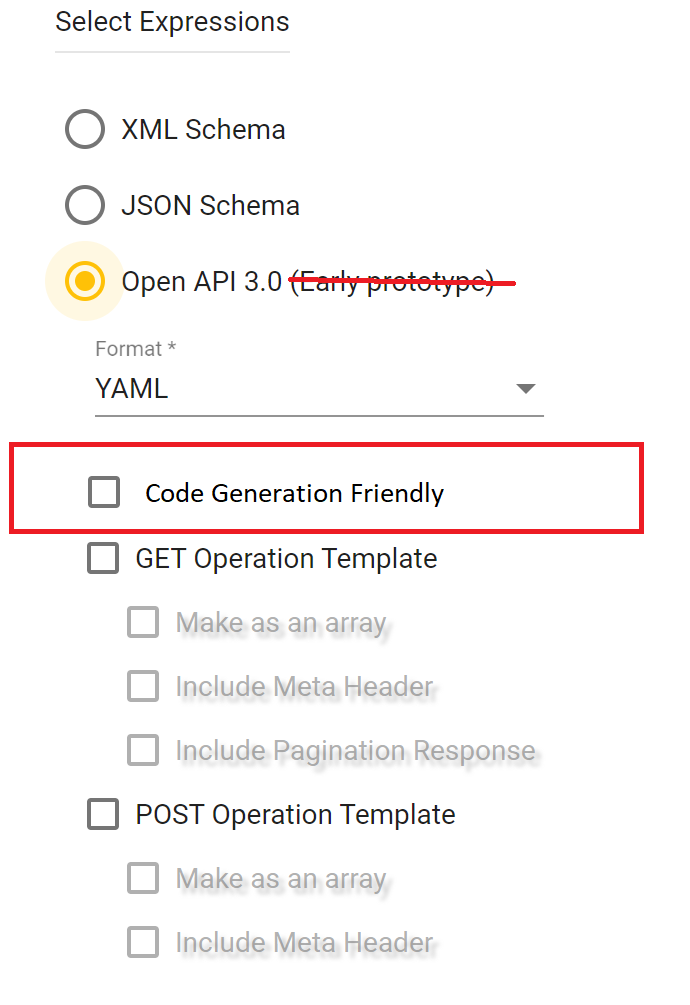This screenshot has width=690, height=1005.
Task: Click the Early prototype strikethrough text
Action: 399,281
